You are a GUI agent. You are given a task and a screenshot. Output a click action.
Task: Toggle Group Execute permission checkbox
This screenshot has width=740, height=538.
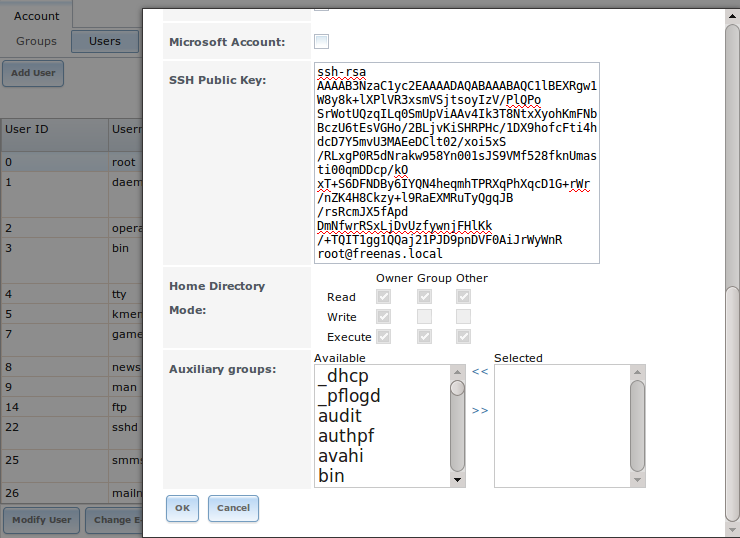click(424, 336)
